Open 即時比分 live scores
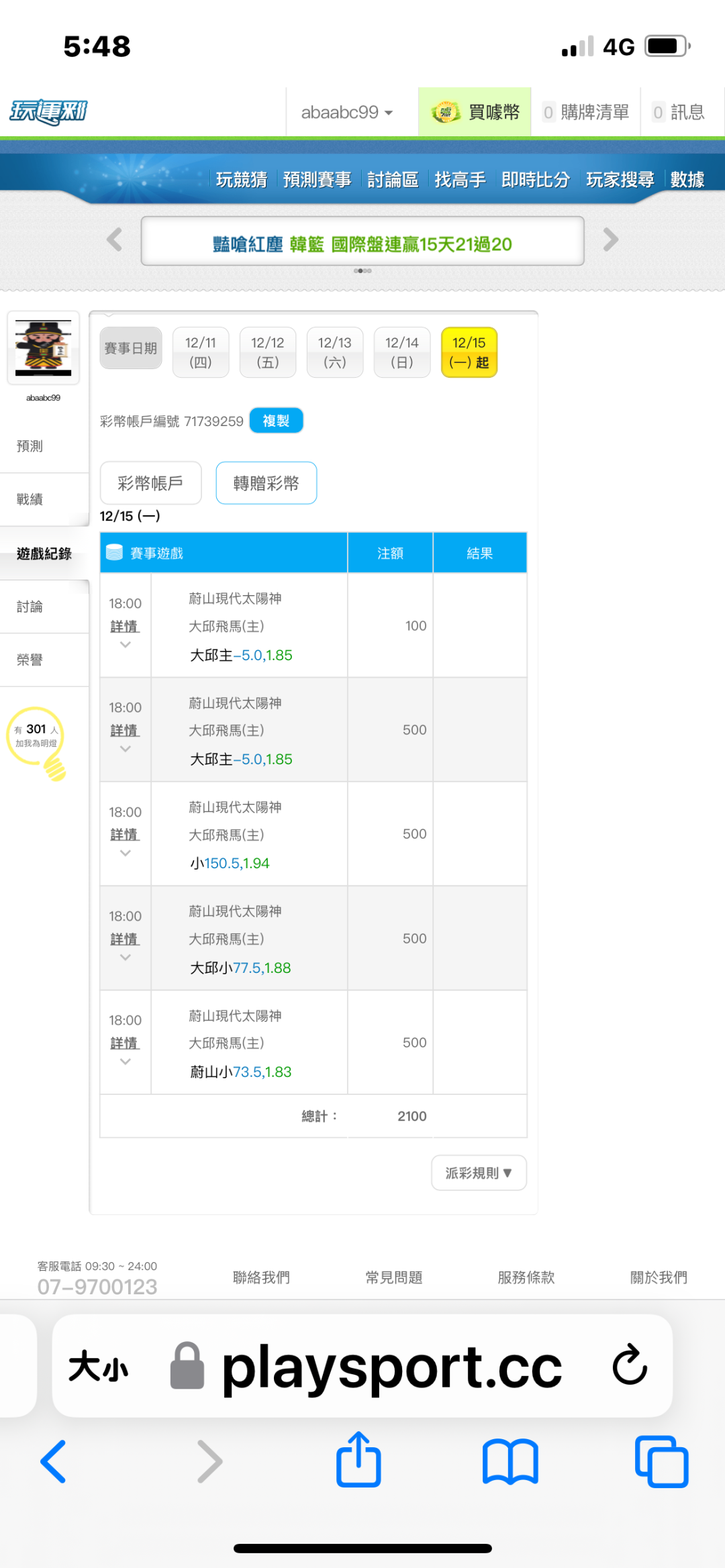Image resolution: width=725 pixels, height=1568 pixels. (536, 180)
